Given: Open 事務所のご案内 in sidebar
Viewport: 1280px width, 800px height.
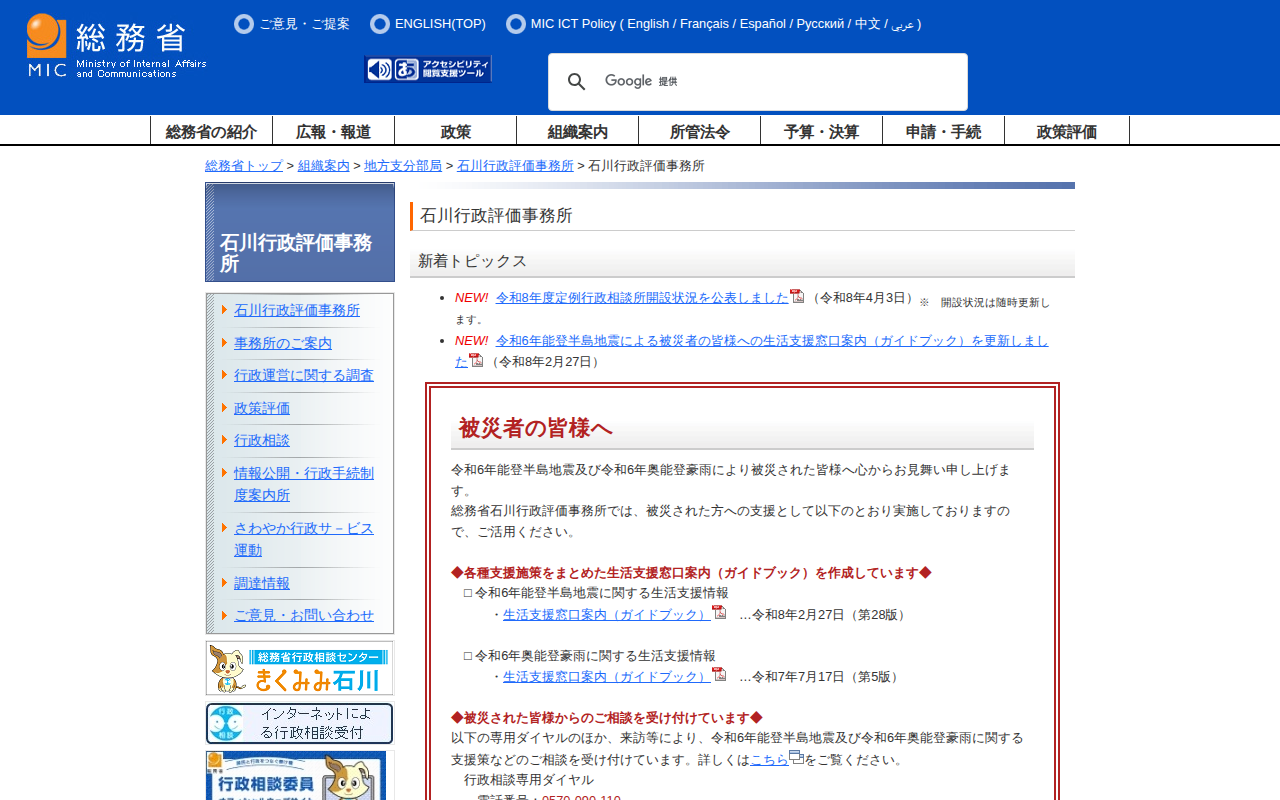Looking at the screenshot, I should (283, 343).
